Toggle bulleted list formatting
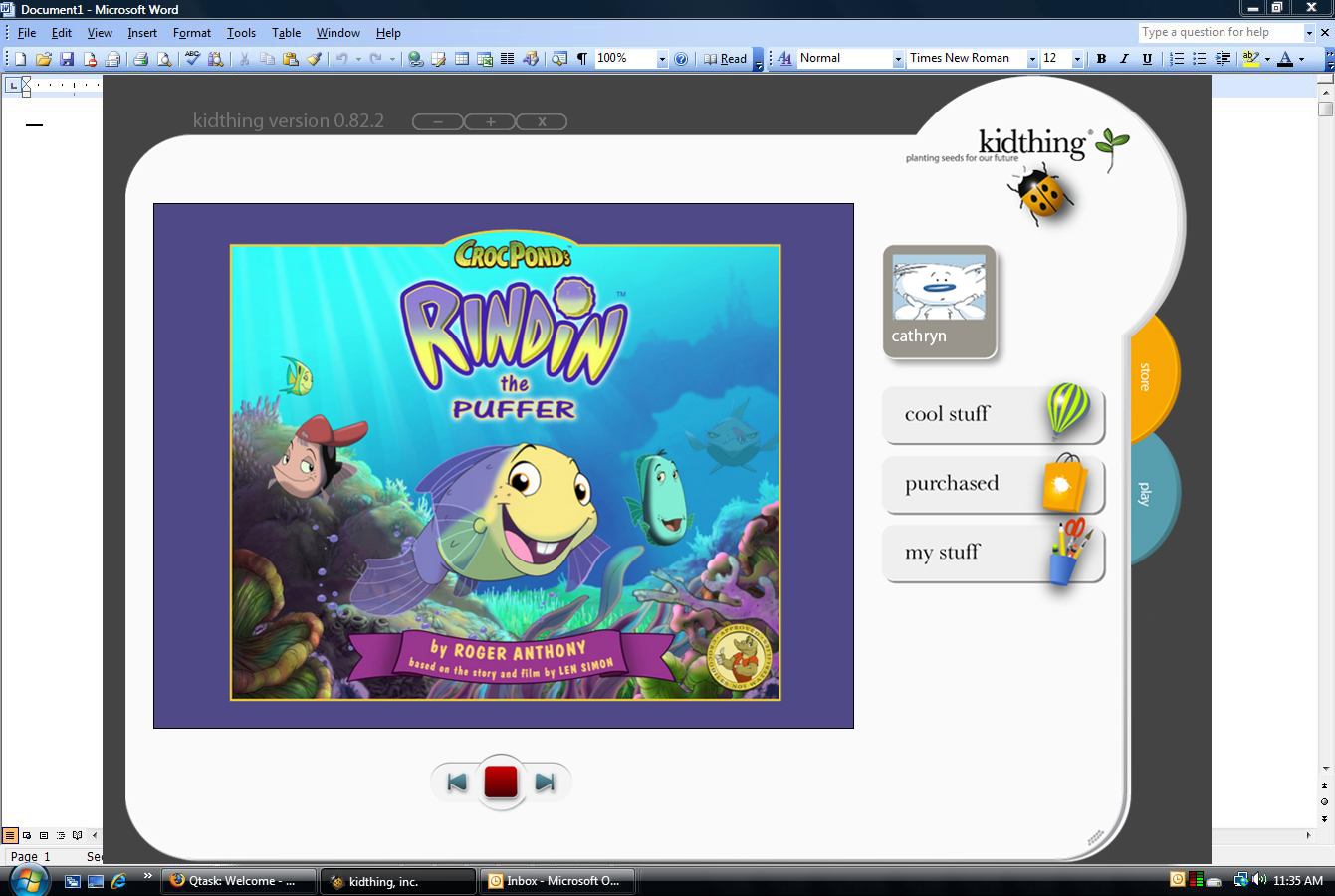 point(1200,59)
